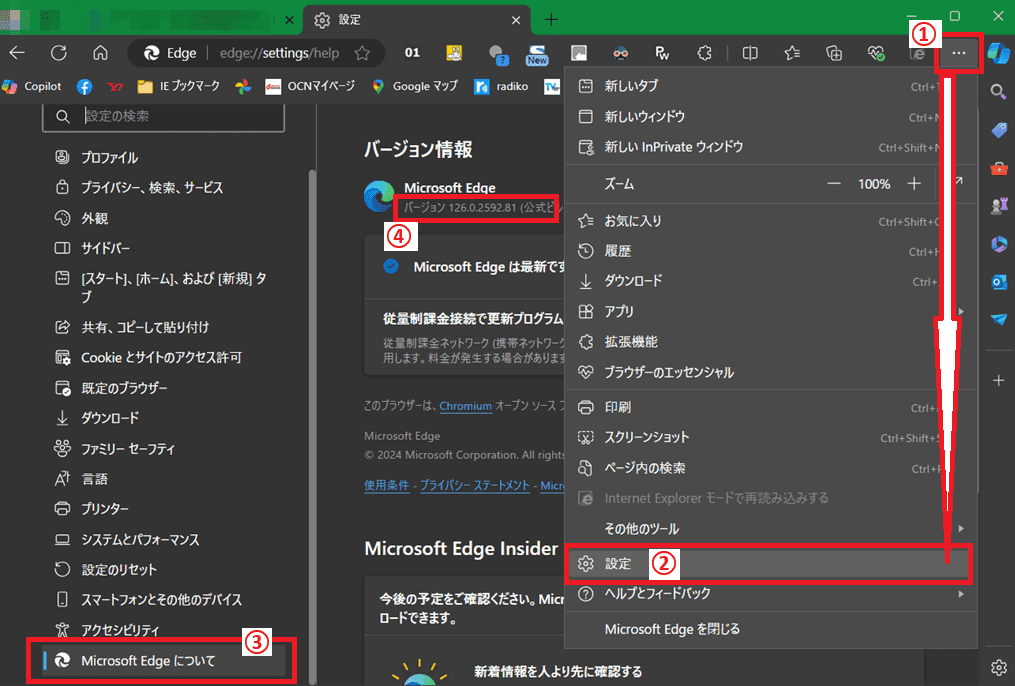Open sidebar search magnifier icon
1015x686 pixels.
997,92
